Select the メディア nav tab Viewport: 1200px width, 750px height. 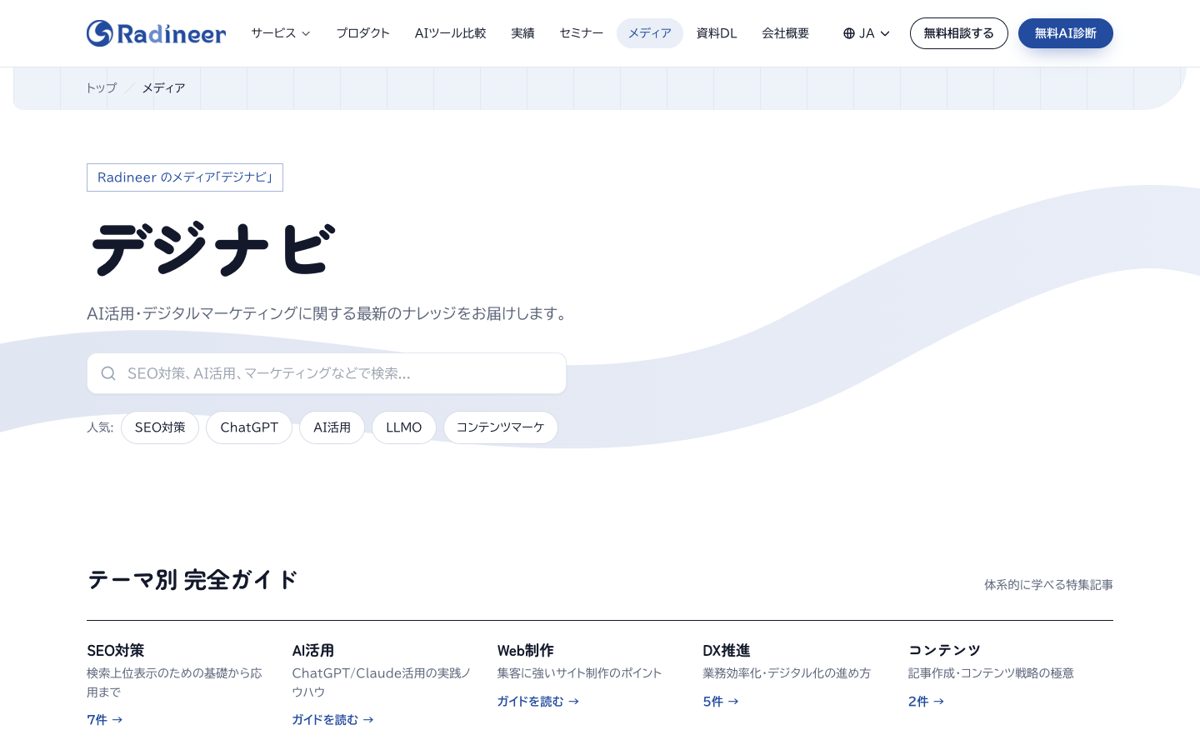650,33
